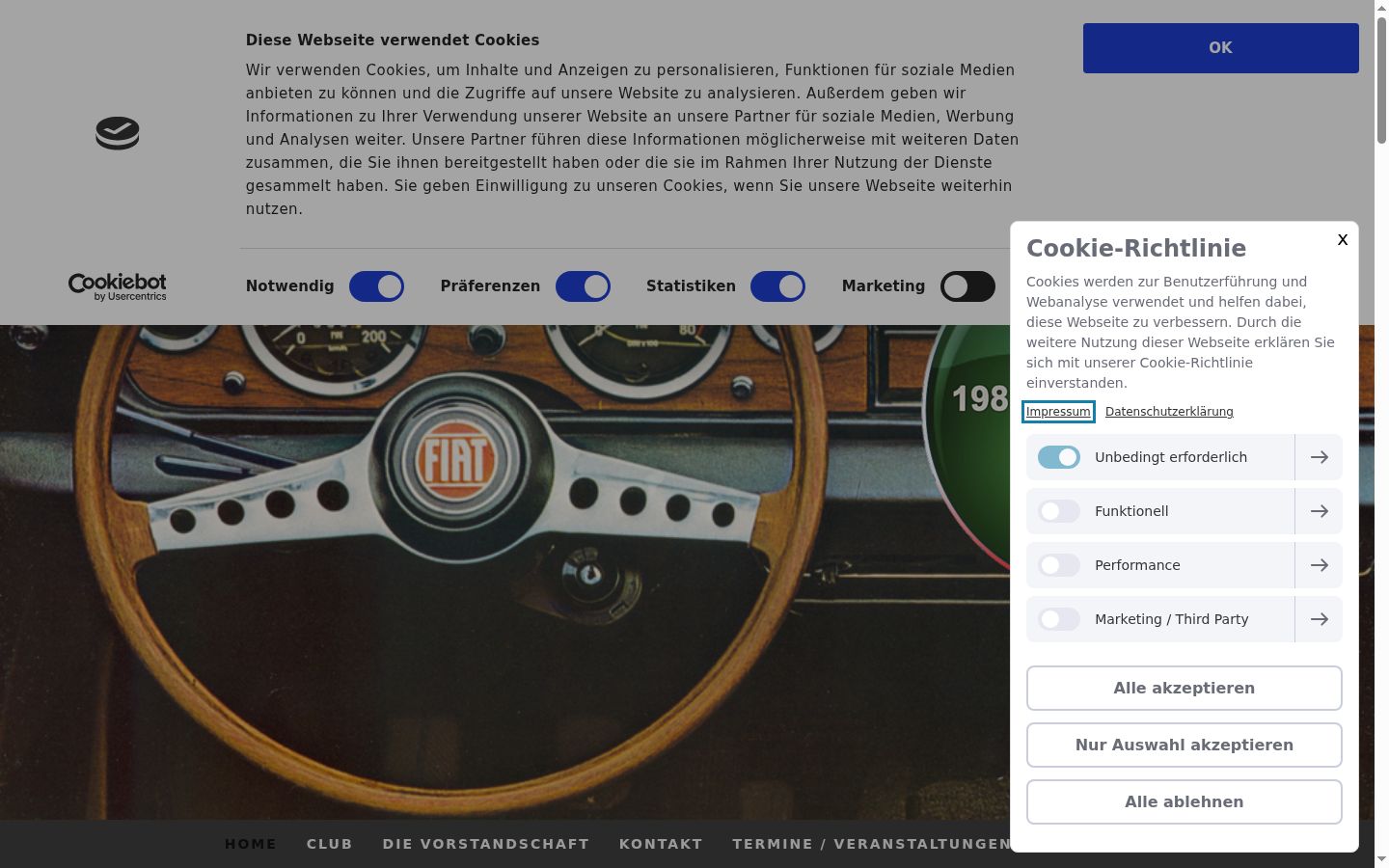The height and width of the screenshot is (868, 1389).
Task: Enable the Funktionell cookie switch
Action: (x=1059, y=511)
